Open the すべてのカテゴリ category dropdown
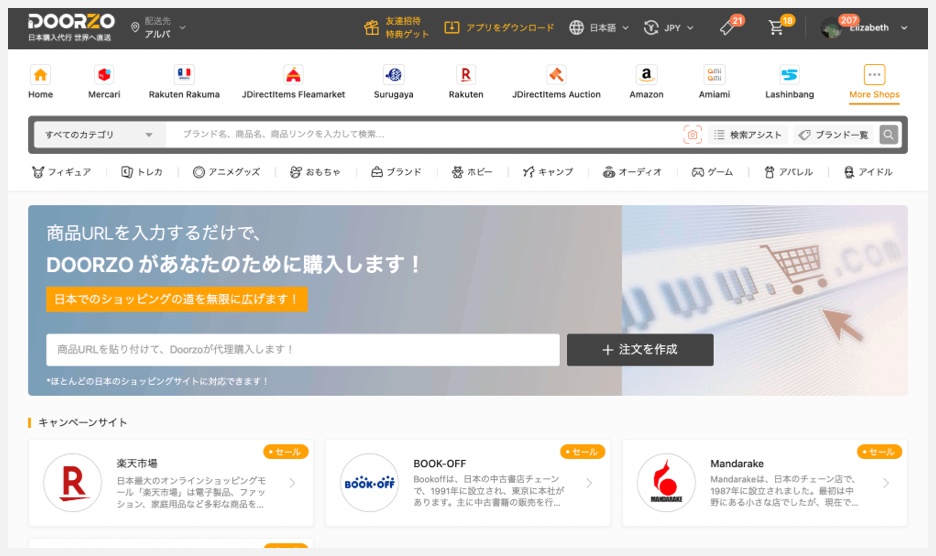This screenshot has height=556, width=936. (x=98, y=134)
